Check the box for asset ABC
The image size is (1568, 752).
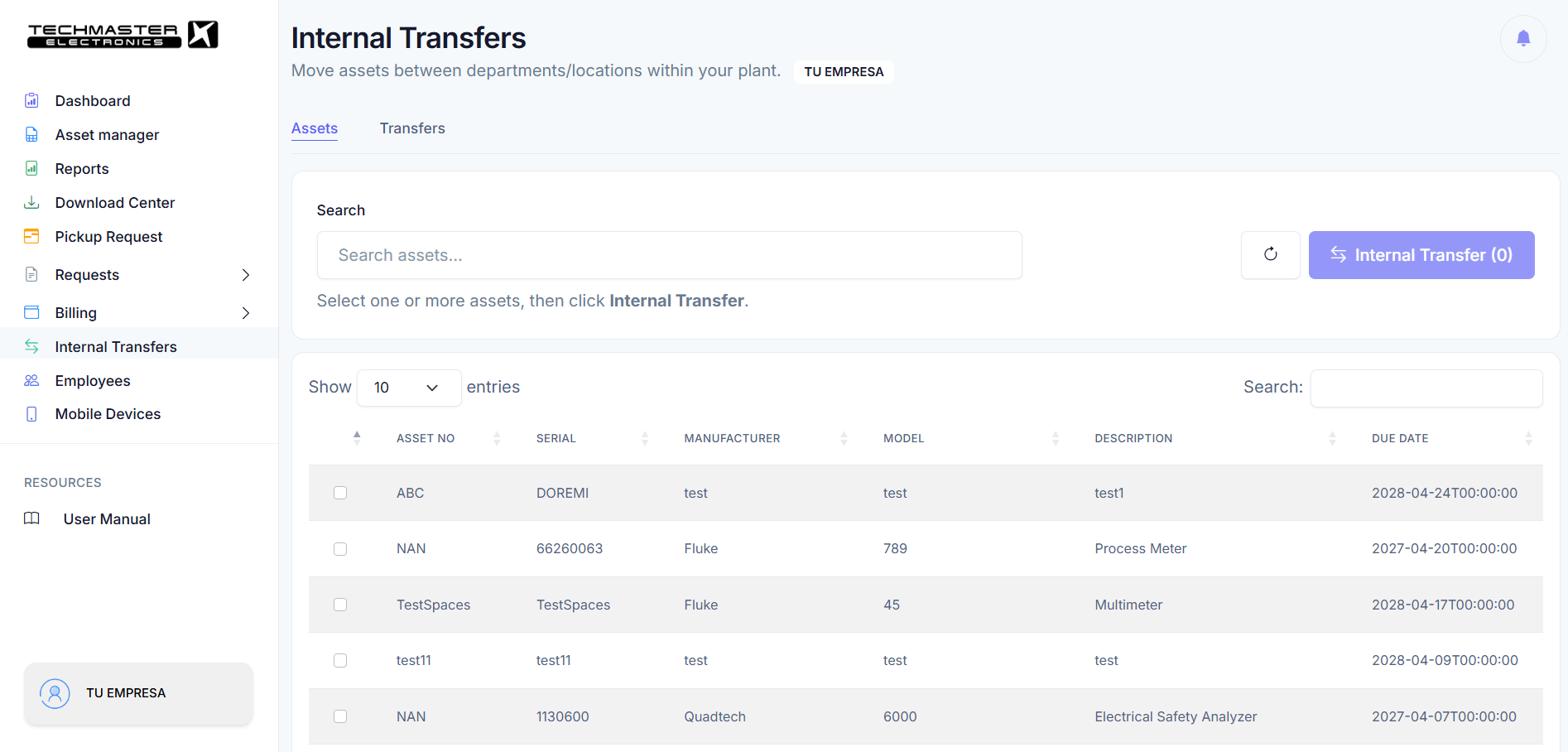(x=340, y=493)
